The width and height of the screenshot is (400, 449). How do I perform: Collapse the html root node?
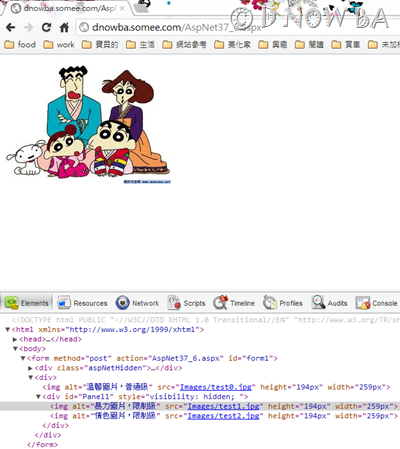[x=7, y=330]
